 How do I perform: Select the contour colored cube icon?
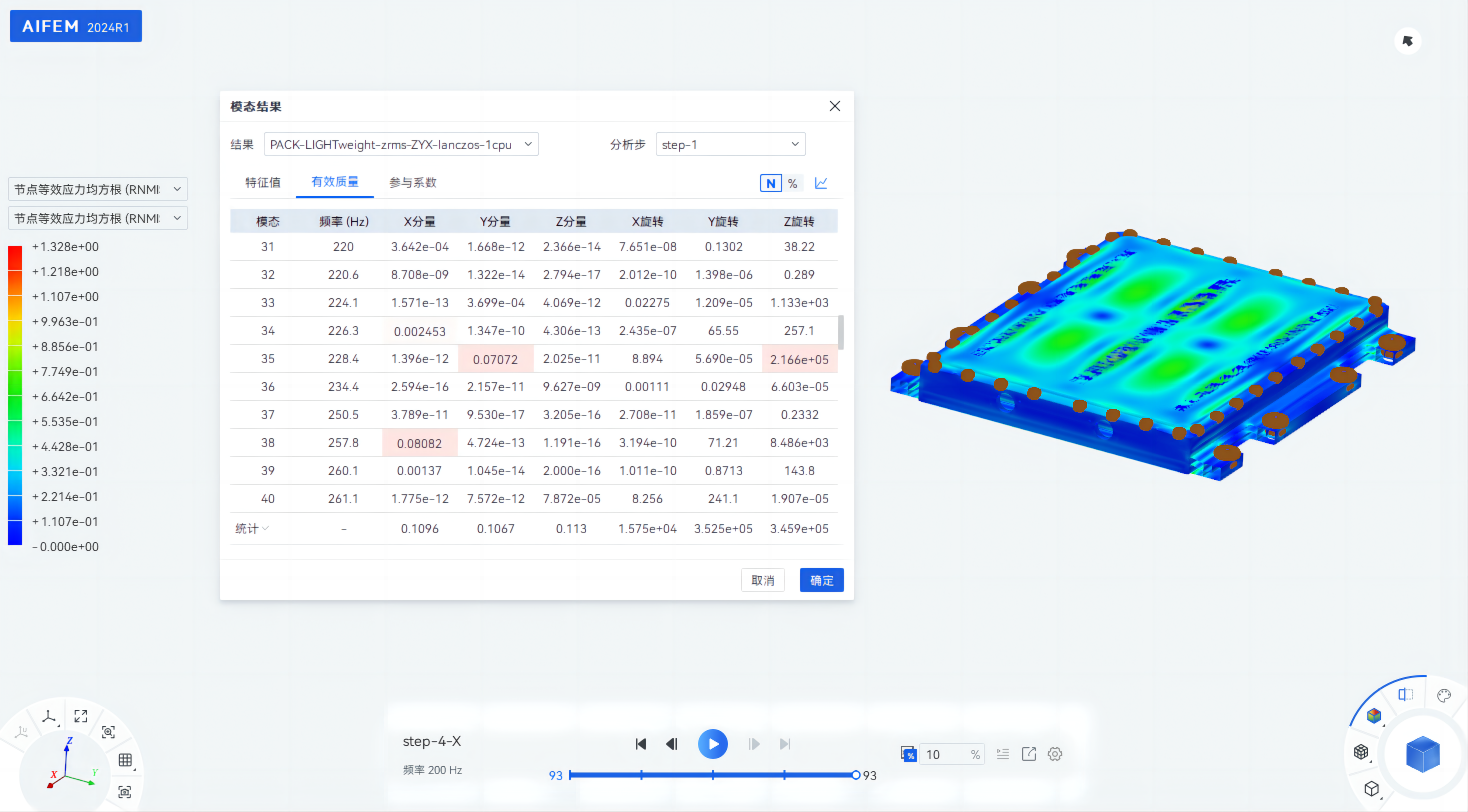pyautogui.click(x=1374, y=716)
